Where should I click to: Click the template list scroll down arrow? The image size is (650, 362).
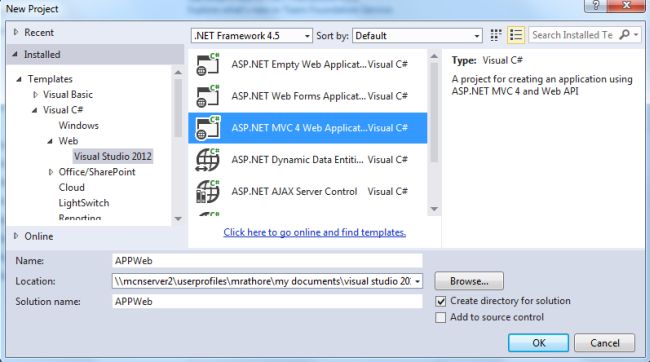click(434, 209)
